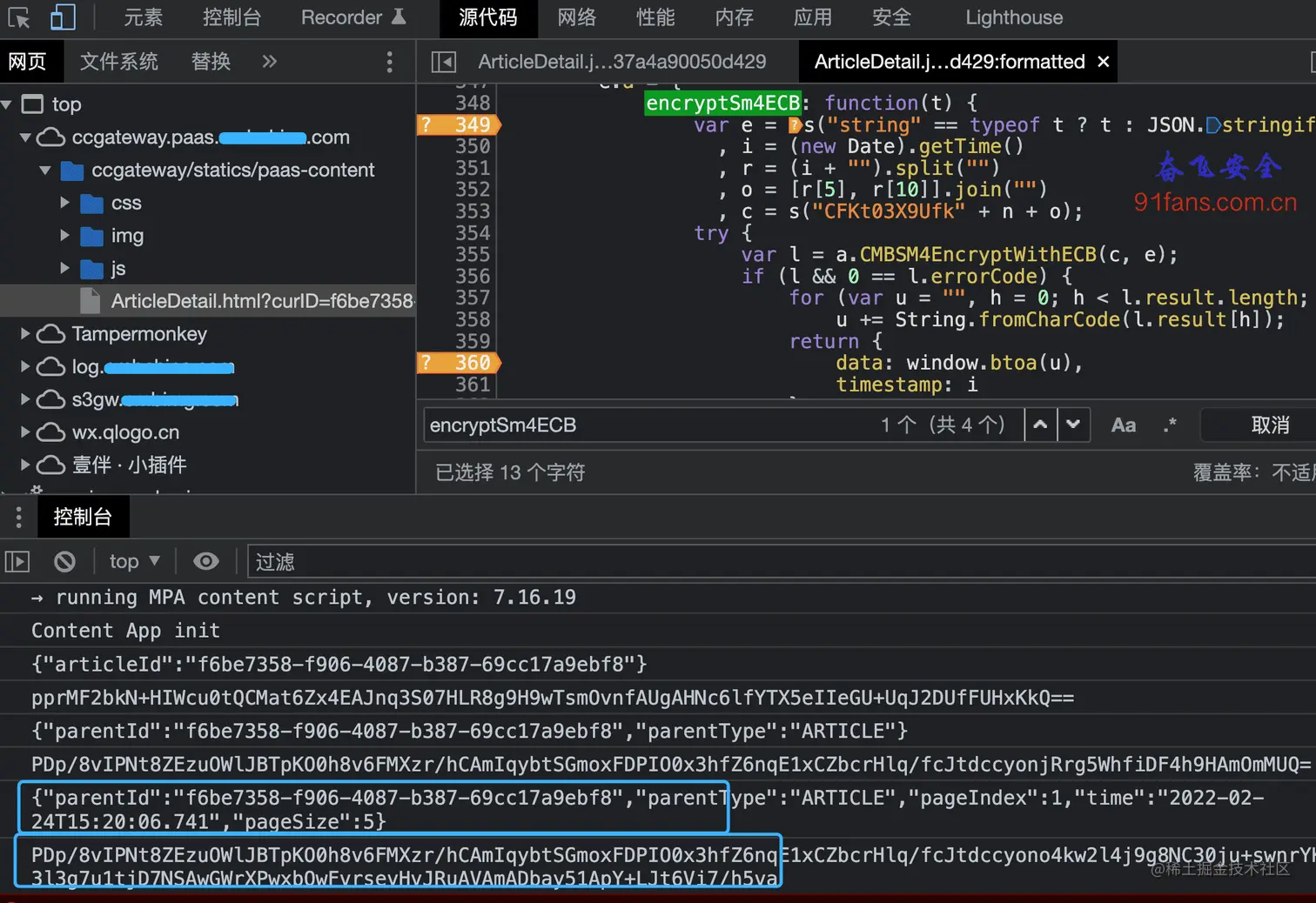
Task: Open the top execution context dropdown
Action: coord(134,562)
